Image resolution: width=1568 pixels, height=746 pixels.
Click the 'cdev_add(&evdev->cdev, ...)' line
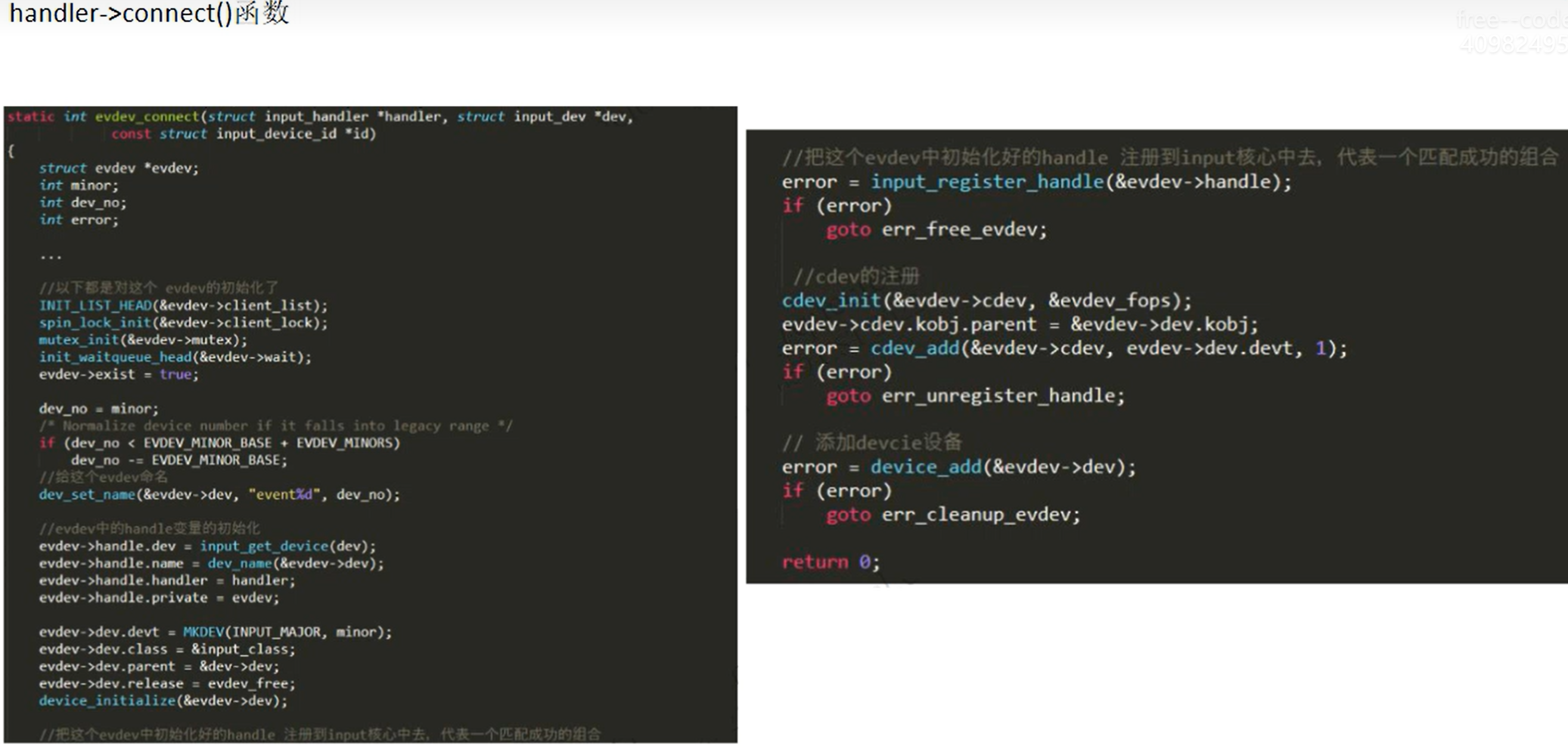1064,348
